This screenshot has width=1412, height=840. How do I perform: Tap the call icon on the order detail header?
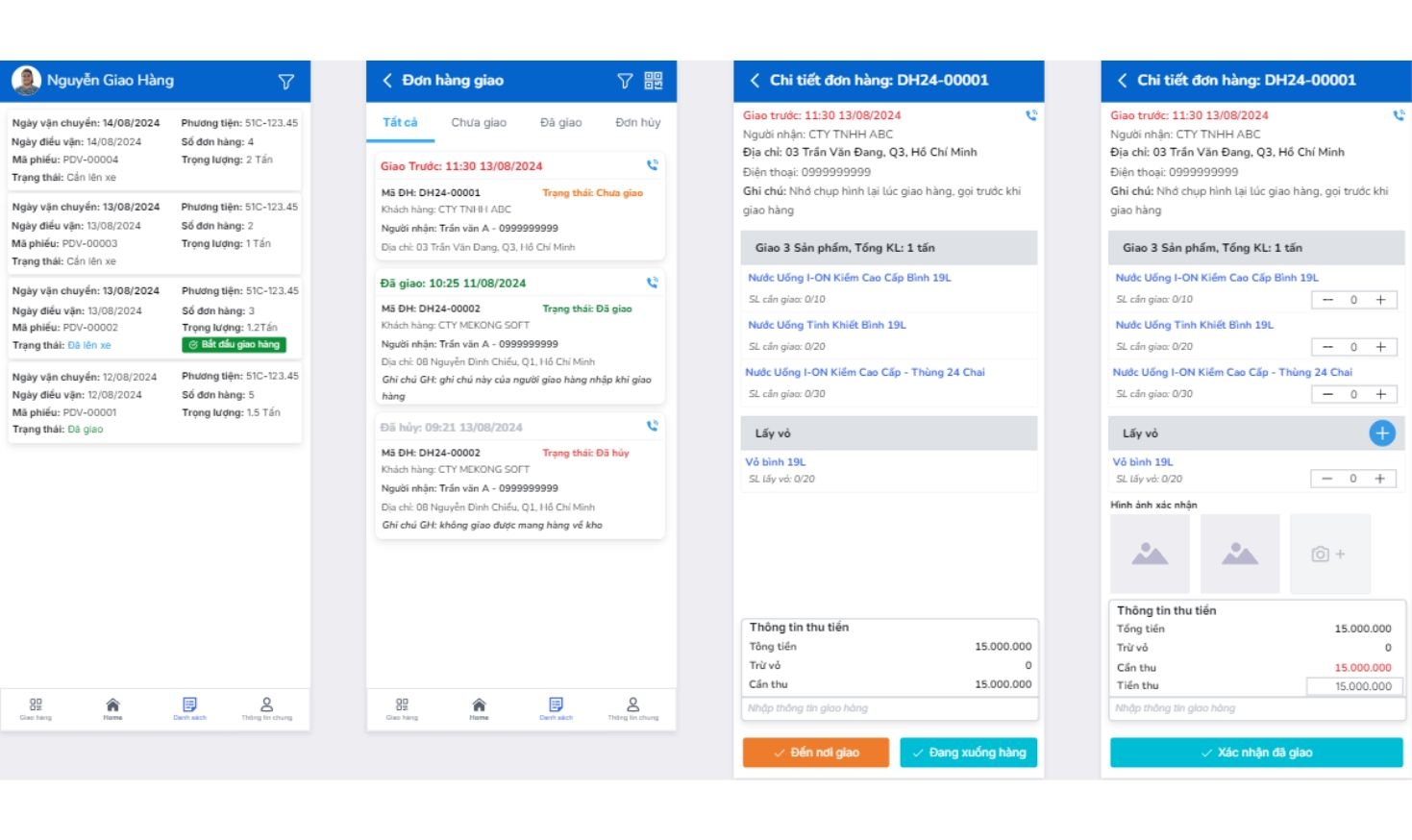[x=1032, y=114]
